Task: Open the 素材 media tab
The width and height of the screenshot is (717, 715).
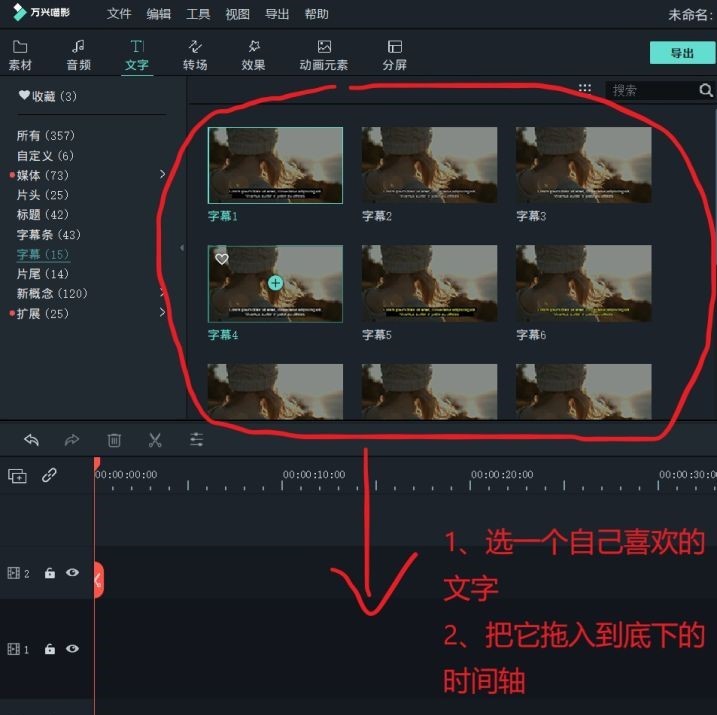Action: click(x=20, y=55)
